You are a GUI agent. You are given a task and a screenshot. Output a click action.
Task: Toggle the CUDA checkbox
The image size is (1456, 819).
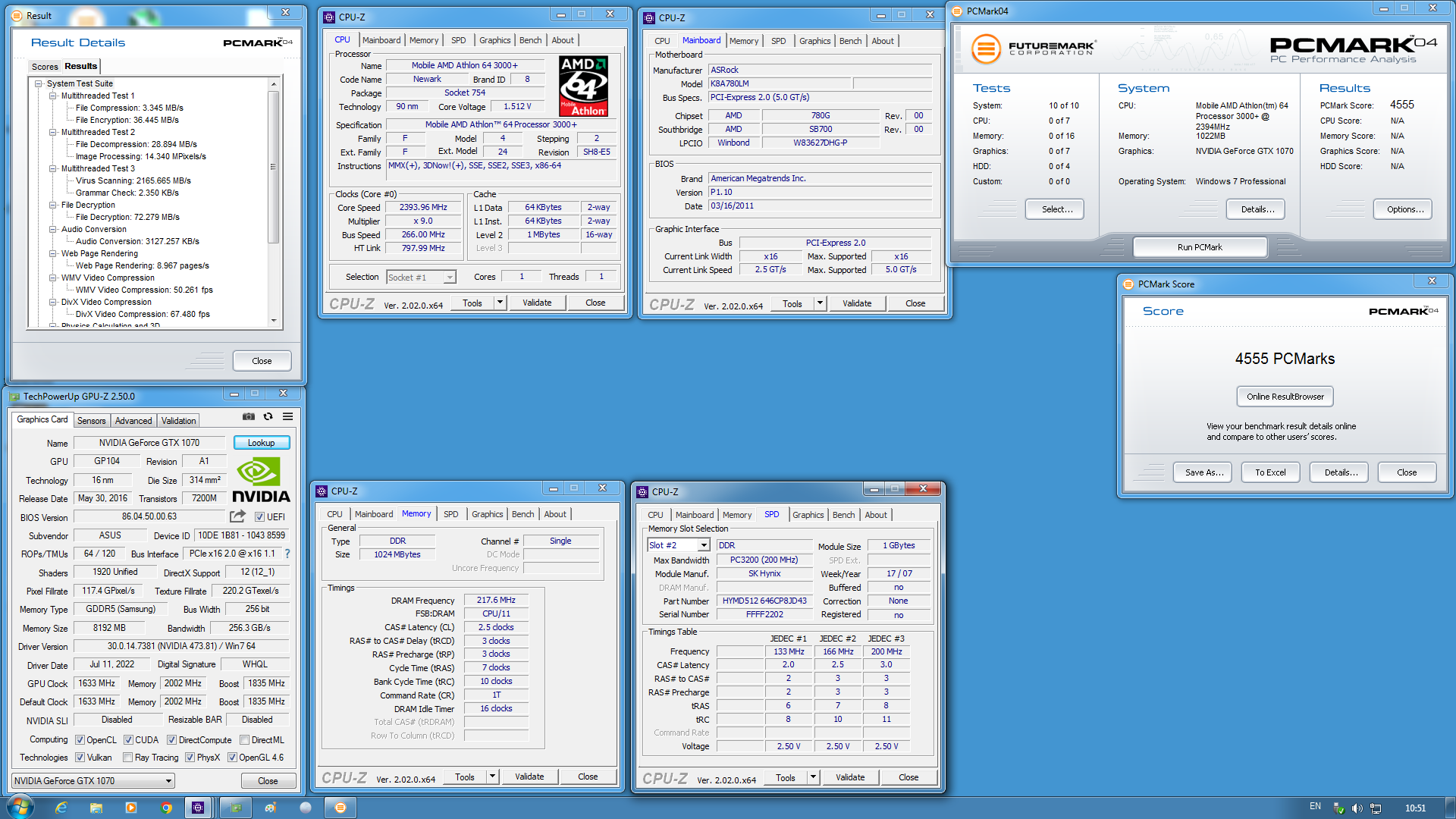tap(128, 740)
